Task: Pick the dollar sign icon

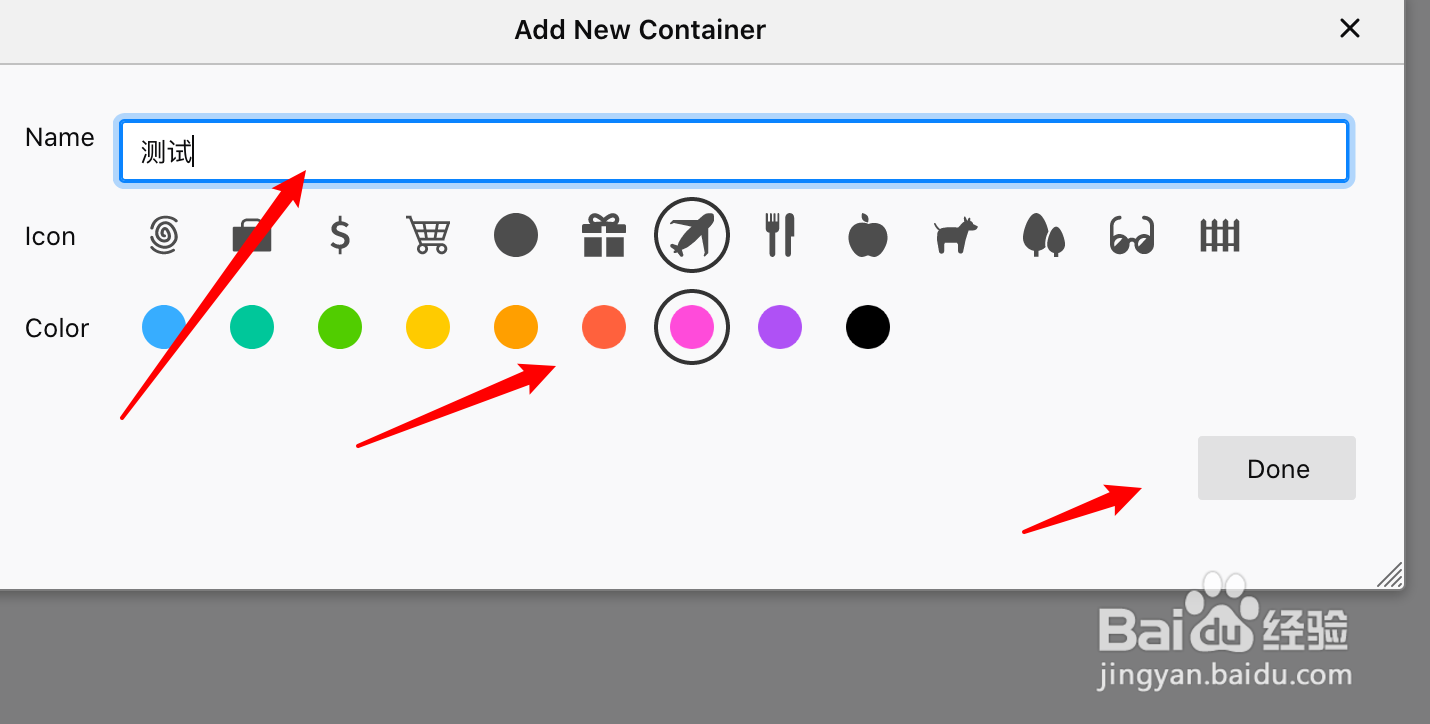Action: (x=340, y=236)
